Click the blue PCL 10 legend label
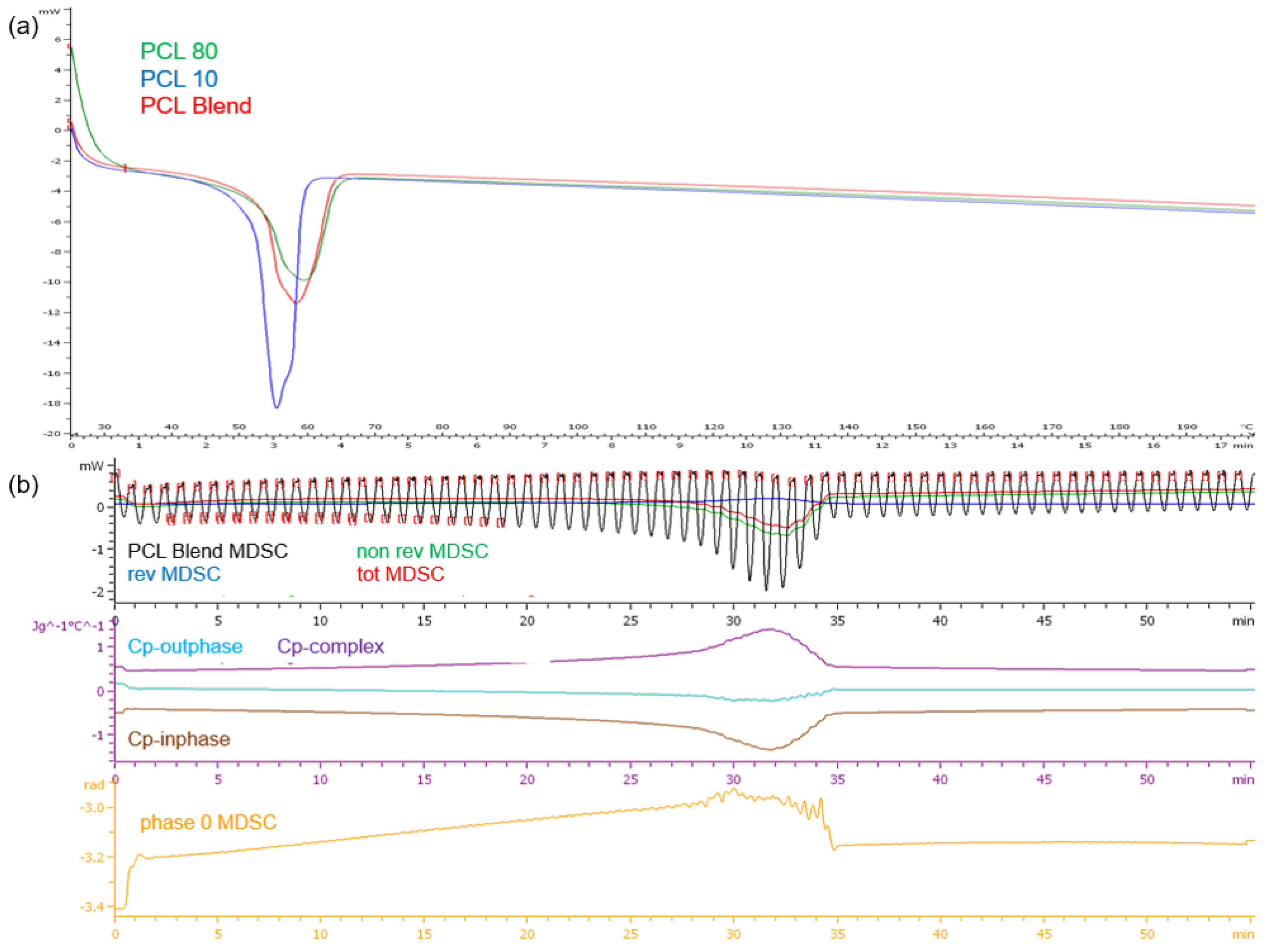The image size is (1280, 952). (x=179, y=79)
